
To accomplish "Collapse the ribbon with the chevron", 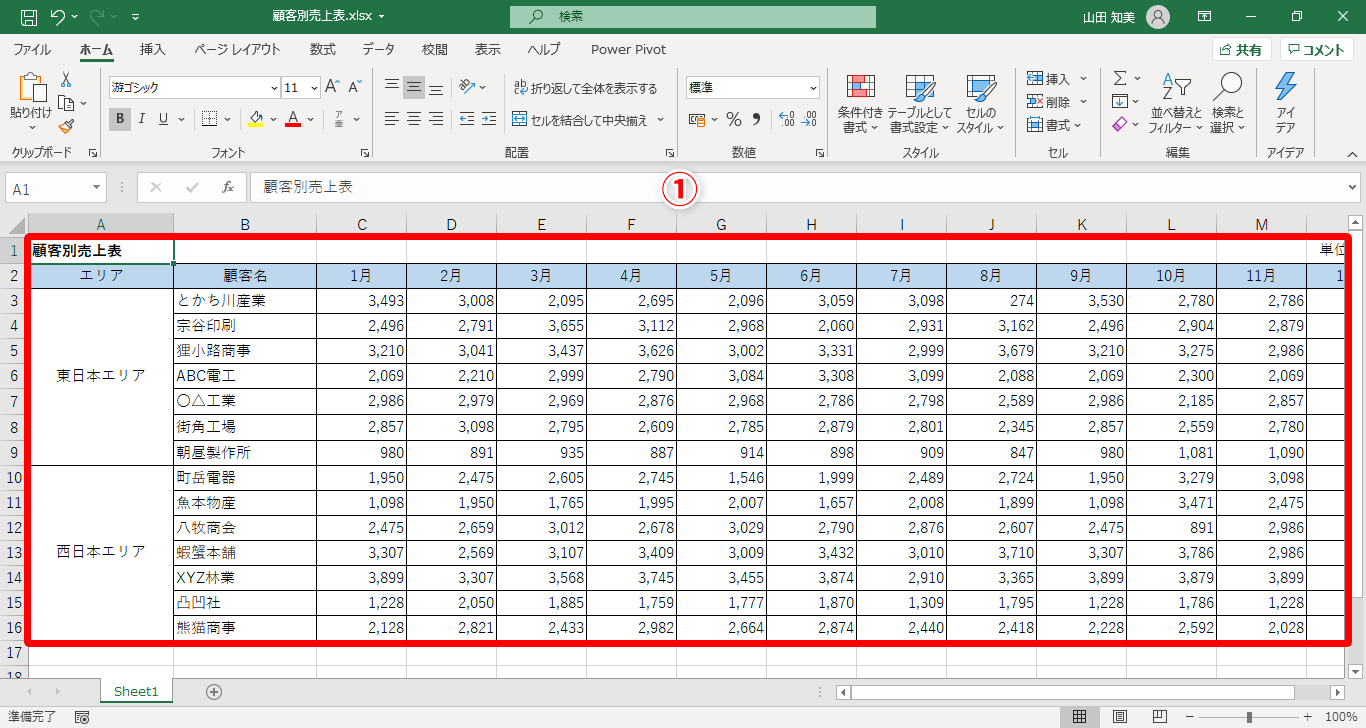I will pos(1352,154).
